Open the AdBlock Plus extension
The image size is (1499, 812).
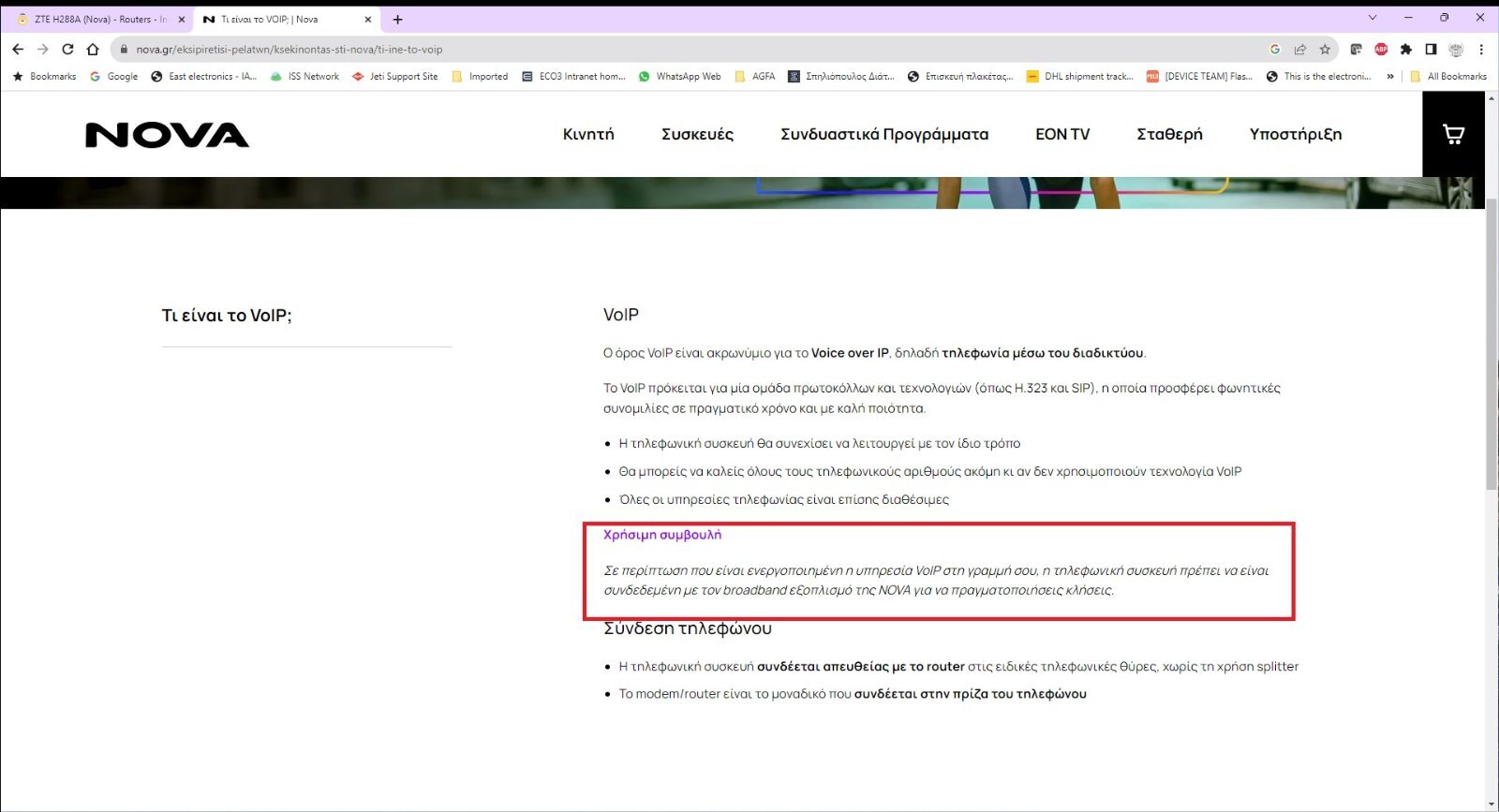(1381, 50)
